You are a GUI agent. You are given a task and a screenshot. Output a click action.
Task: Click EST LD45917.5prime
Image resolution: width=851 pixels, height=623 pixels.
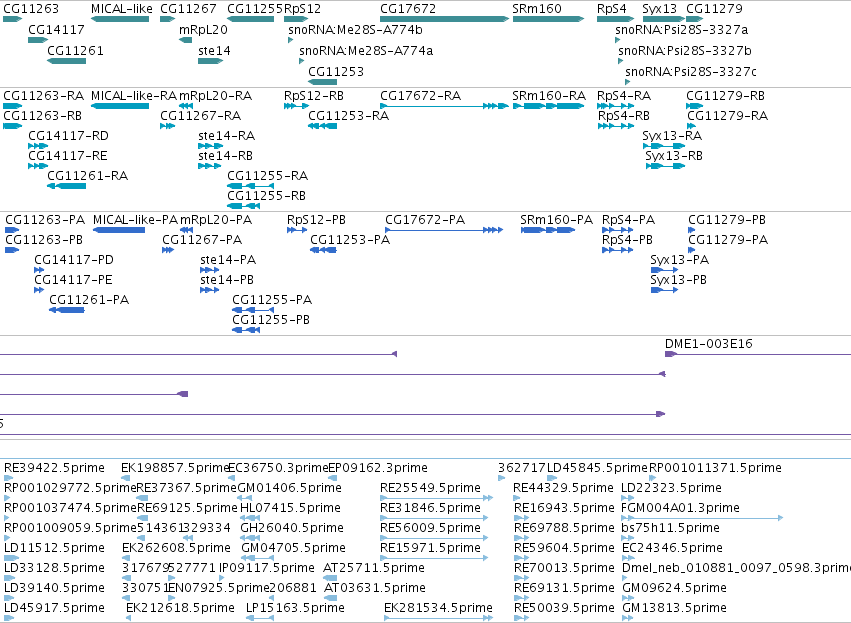54,608
